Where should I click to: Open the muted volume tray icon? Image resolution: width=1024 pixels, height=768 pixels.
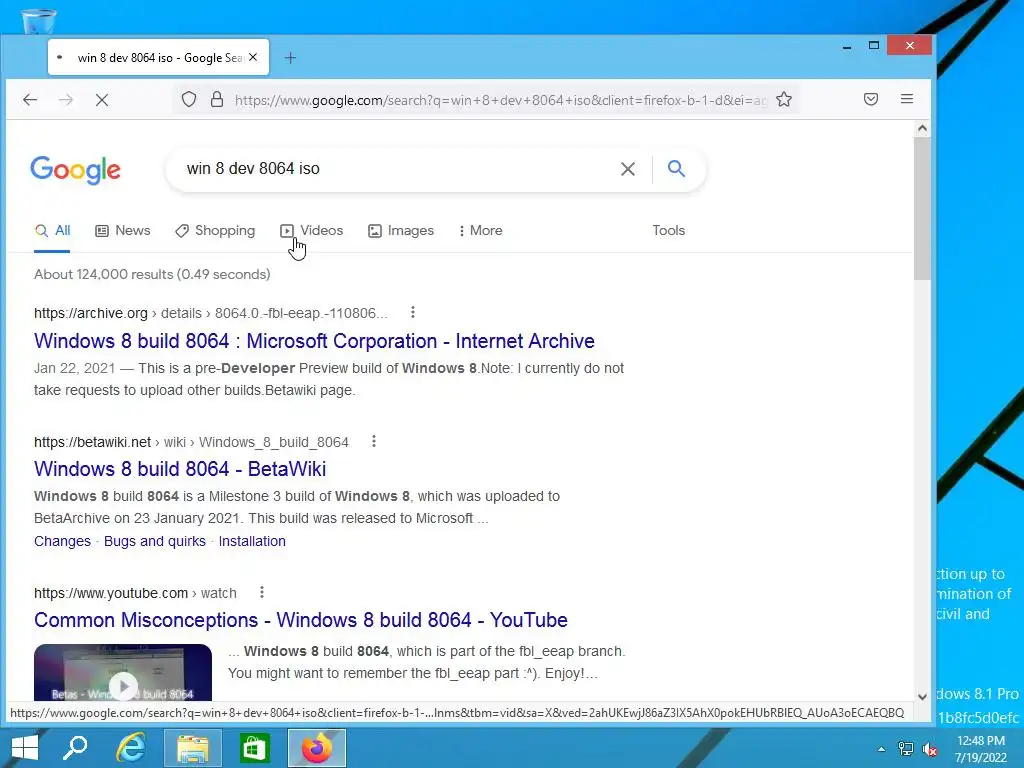(x=929, y=750)
